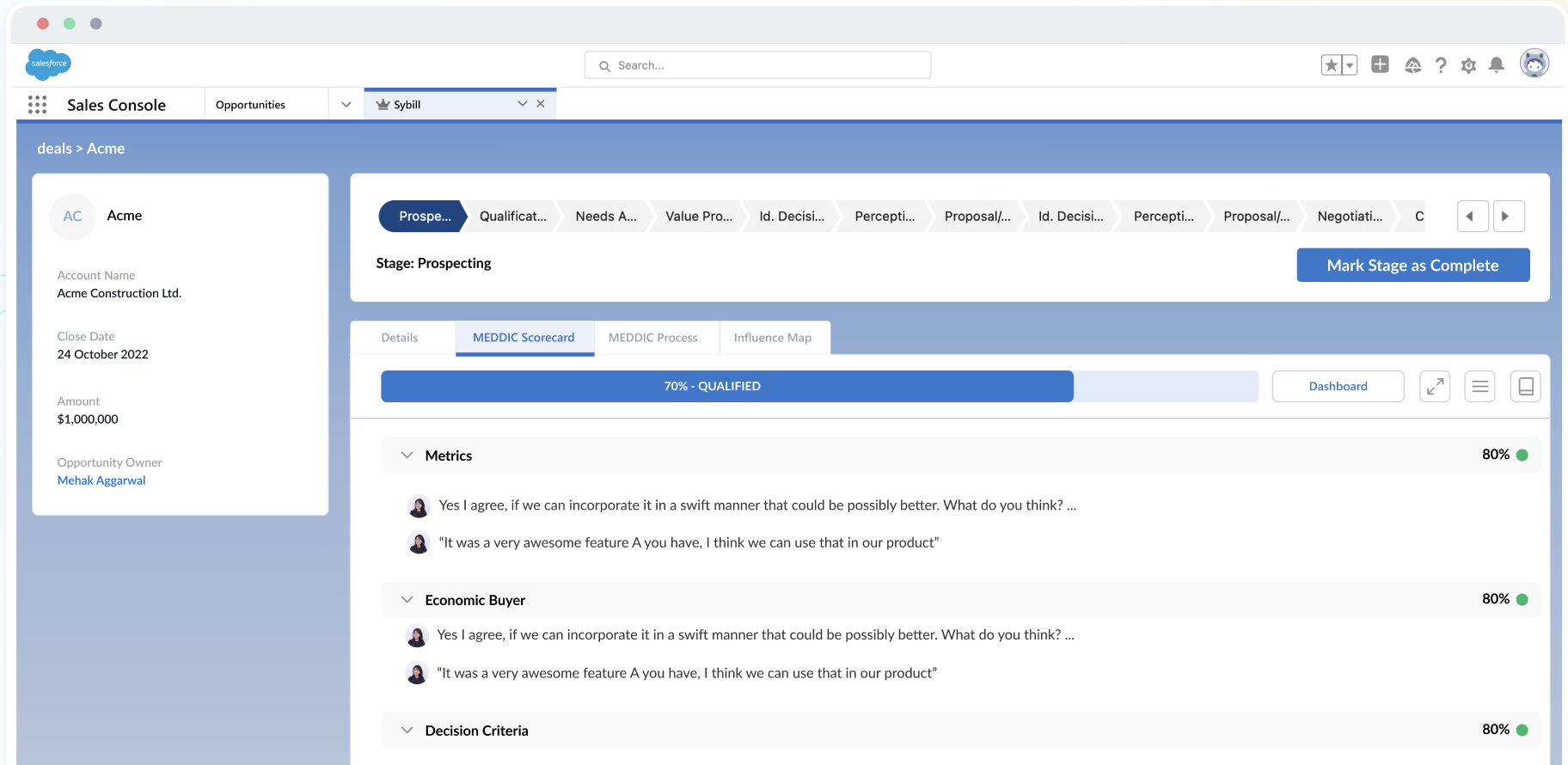Switch to the Details tab
This screenshot has width=1568, height=765.
(400, 338)
